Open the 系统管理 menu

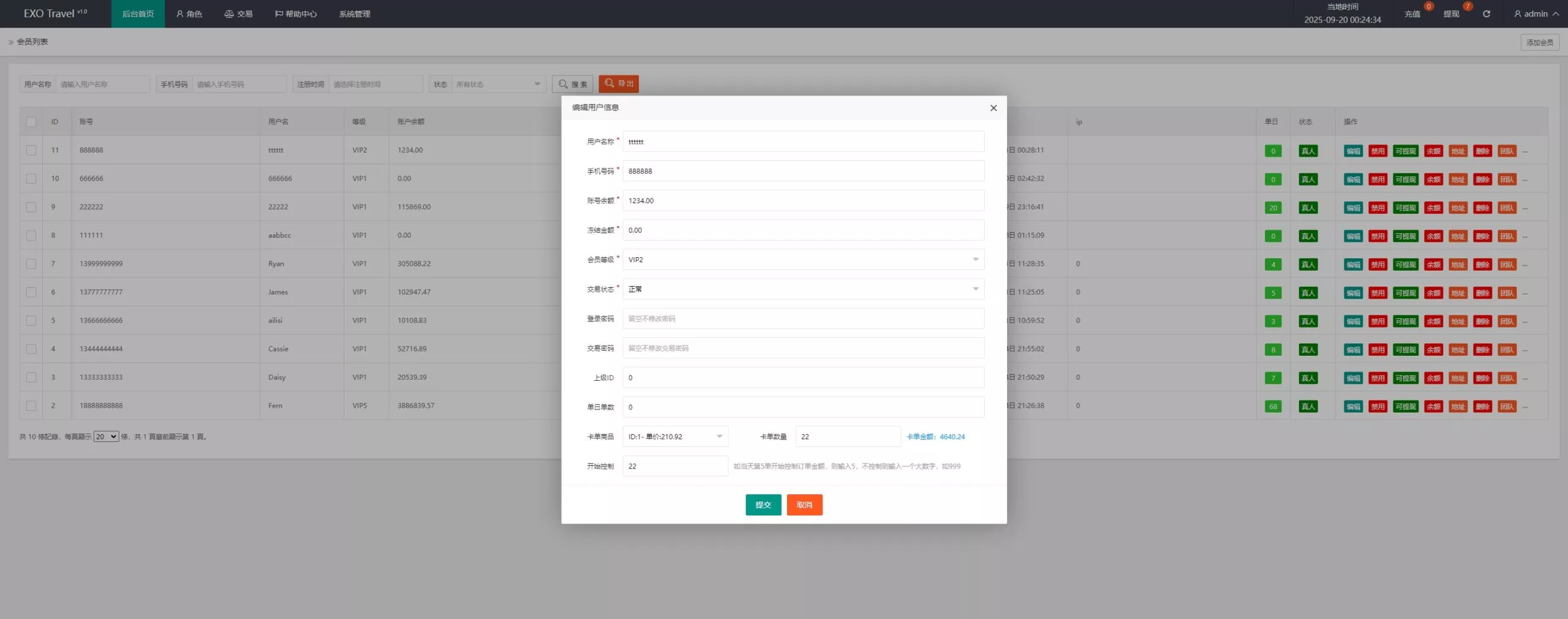(355, 14)
